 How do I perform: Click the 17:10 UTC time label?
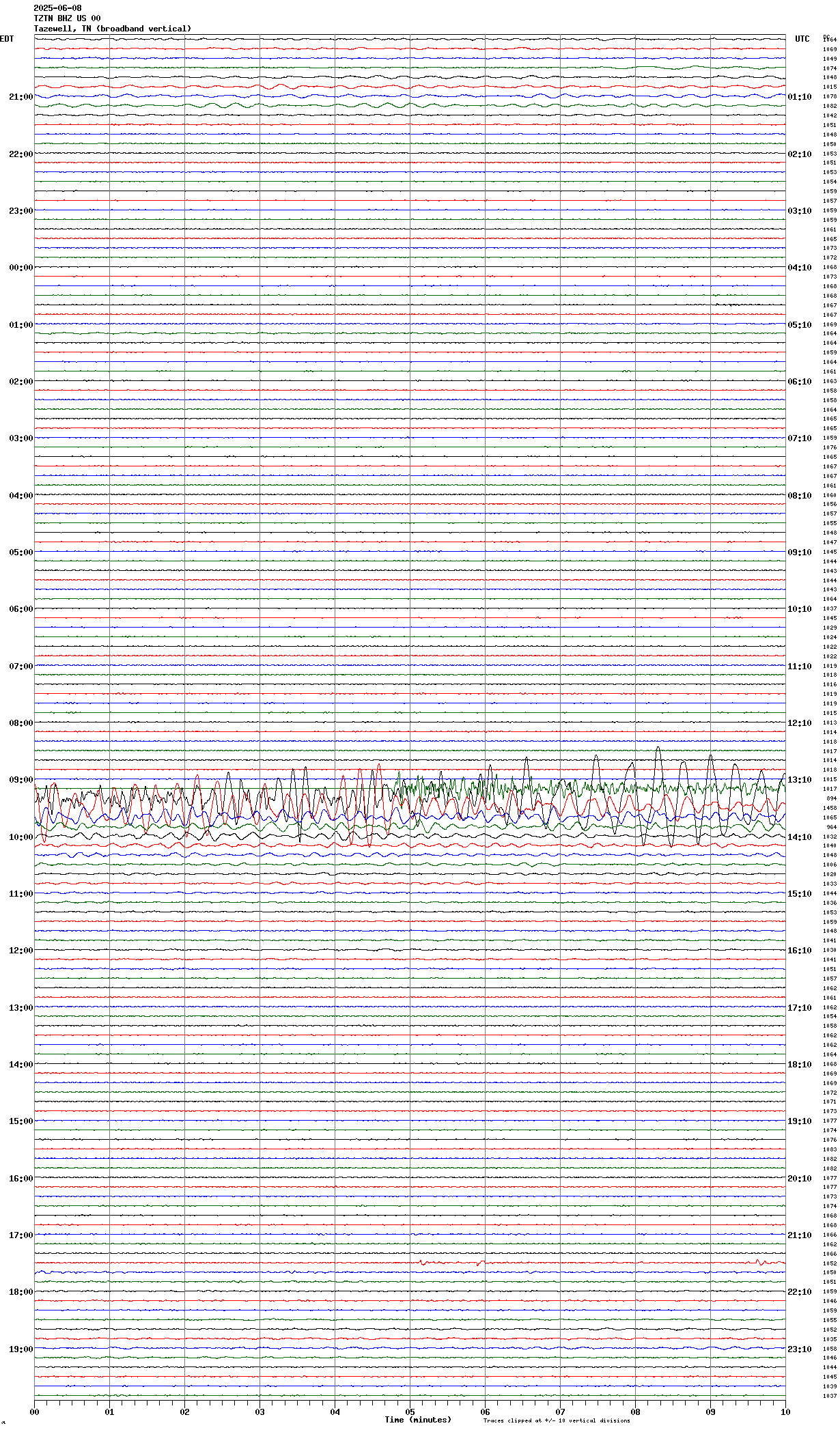point(800,1008)
